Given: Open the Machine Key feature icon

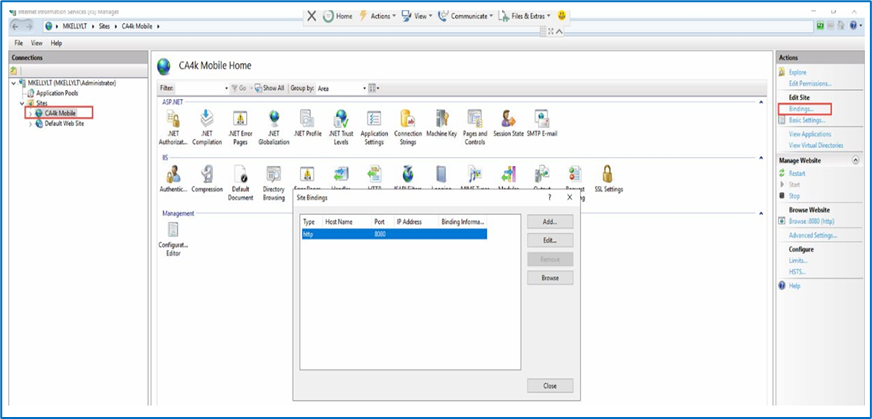Looking at the screenshot, I should point(442,119).
